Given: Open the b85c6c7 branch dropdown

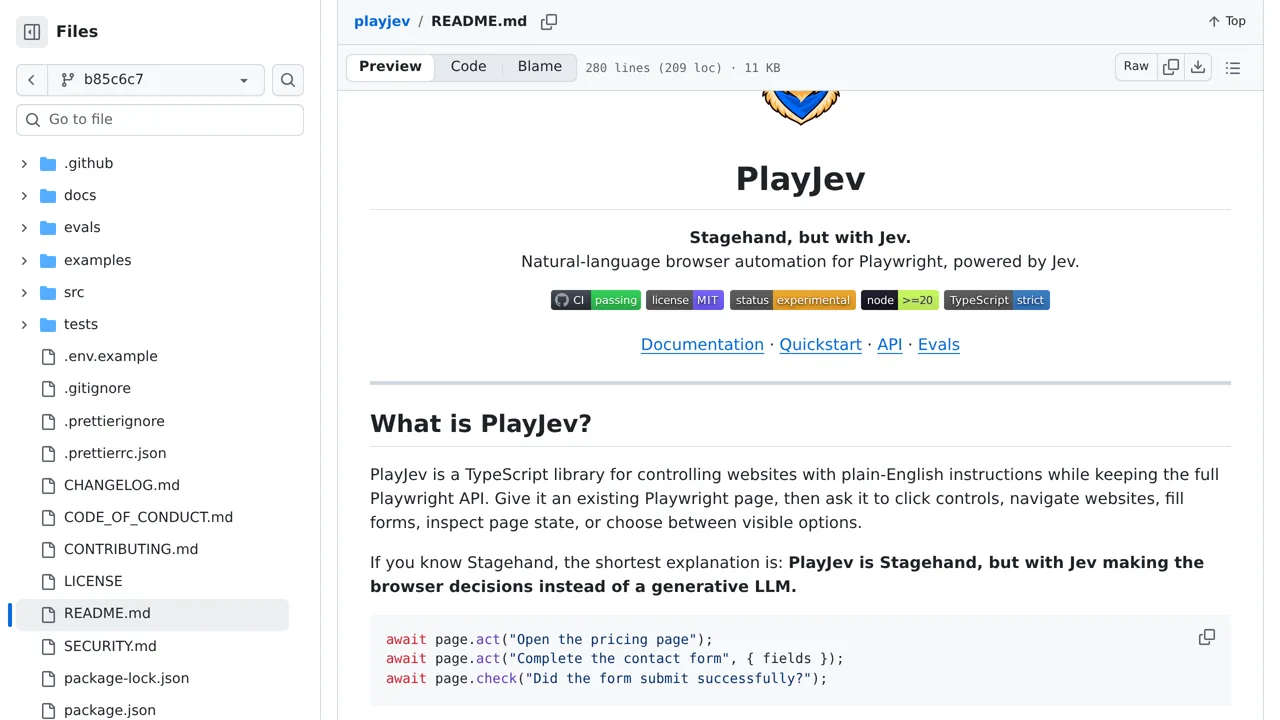Looking at the screenshot, I should coord(156,80).
